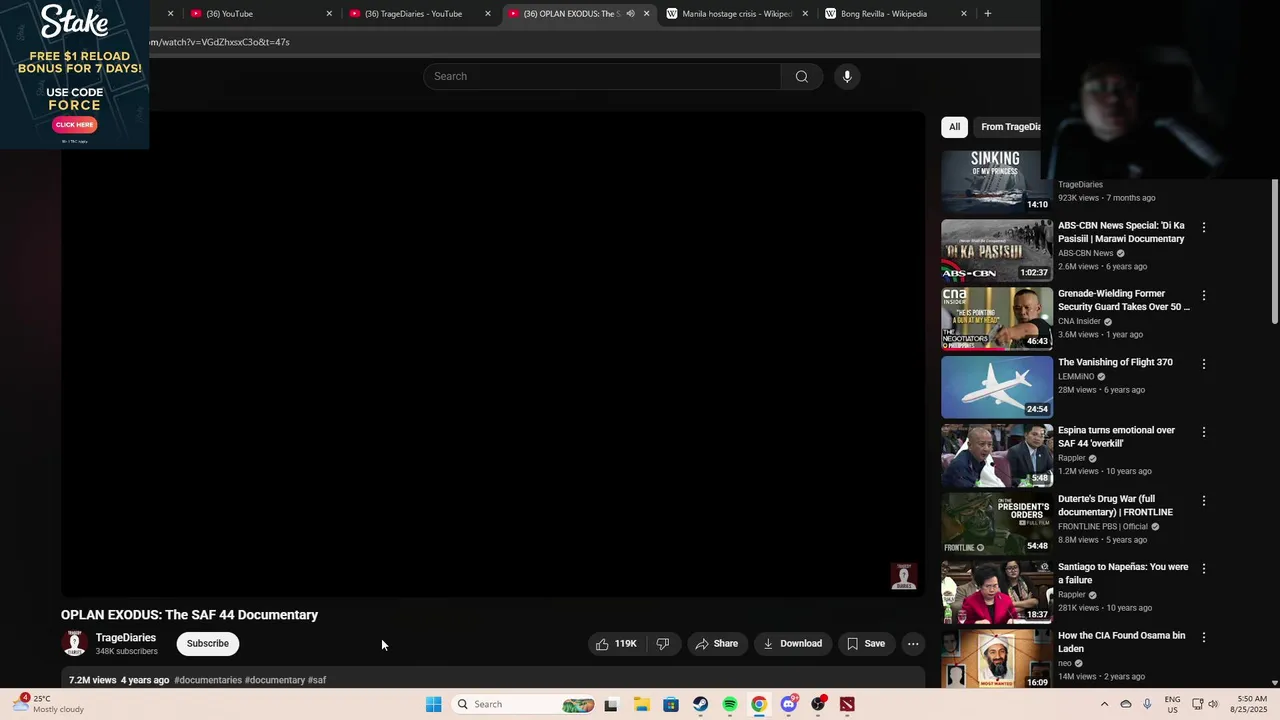The image size is (1280, 720).
Task: Click the Stake ad CLICK HERE button
Action: click(x=74, y=125)
